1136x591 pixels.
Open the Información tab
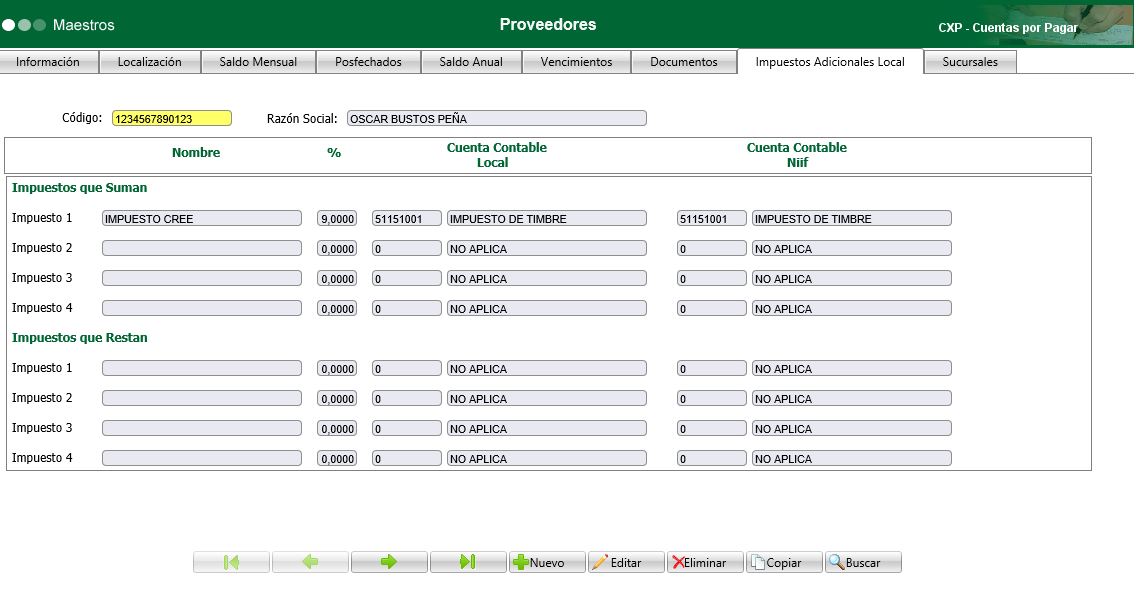[49, 62]
